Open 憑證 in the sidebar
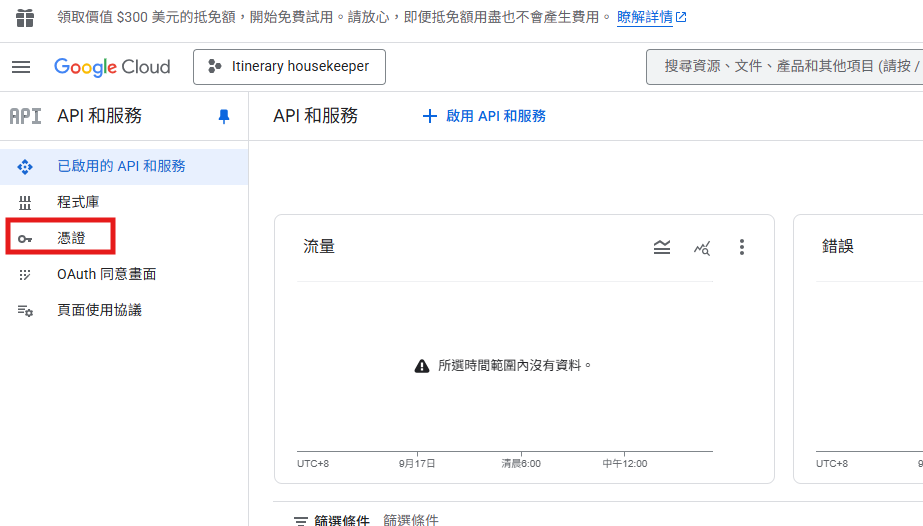923x526 pixels. pyautogui.click(x=124, y=238)
